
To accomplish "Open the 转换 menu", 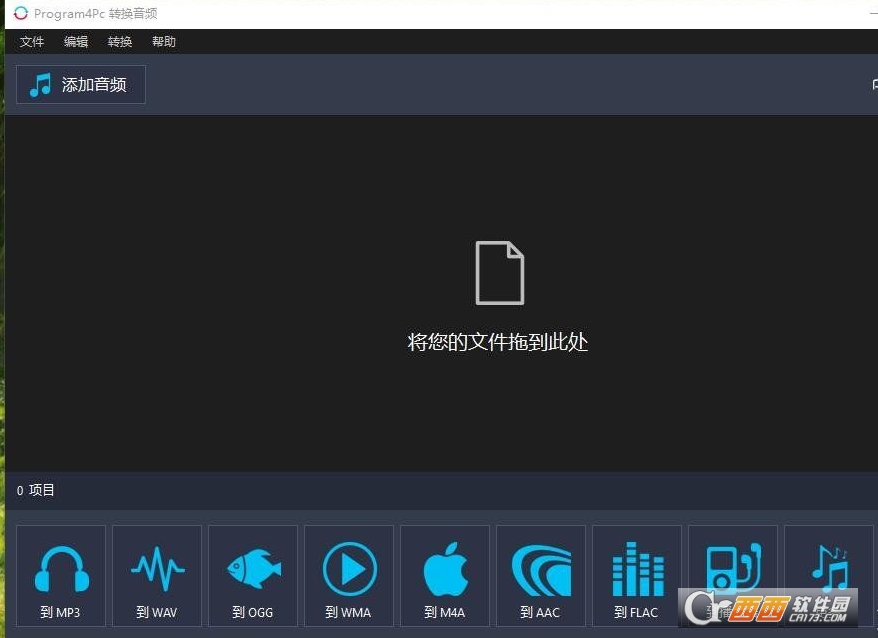I will point(120,42).
